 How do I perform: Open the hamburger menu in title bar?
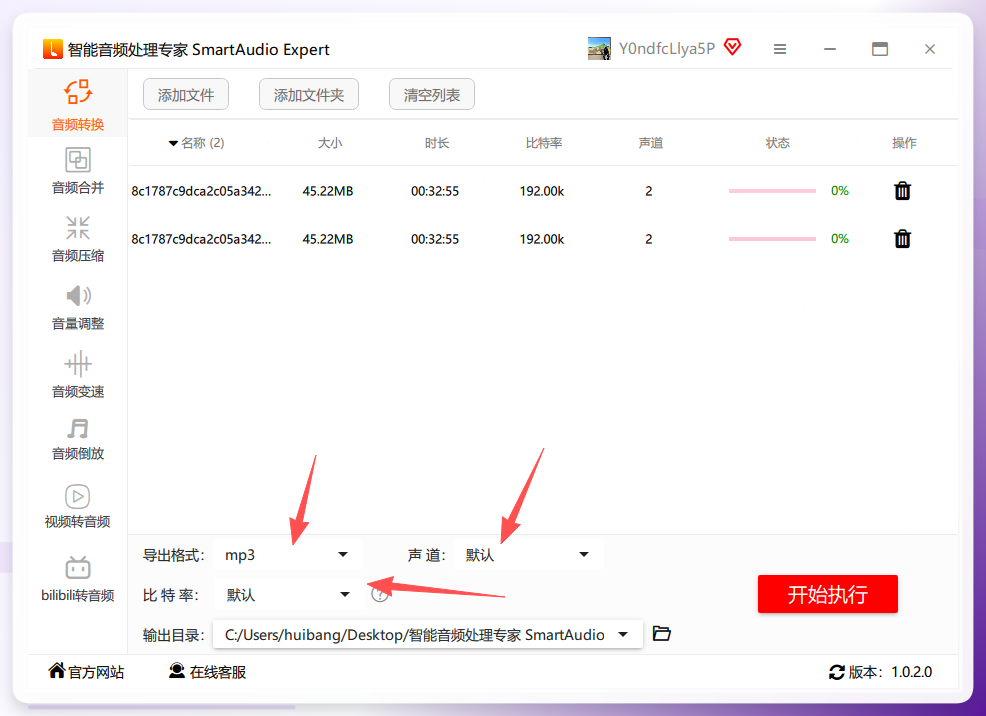pos(780,49)
